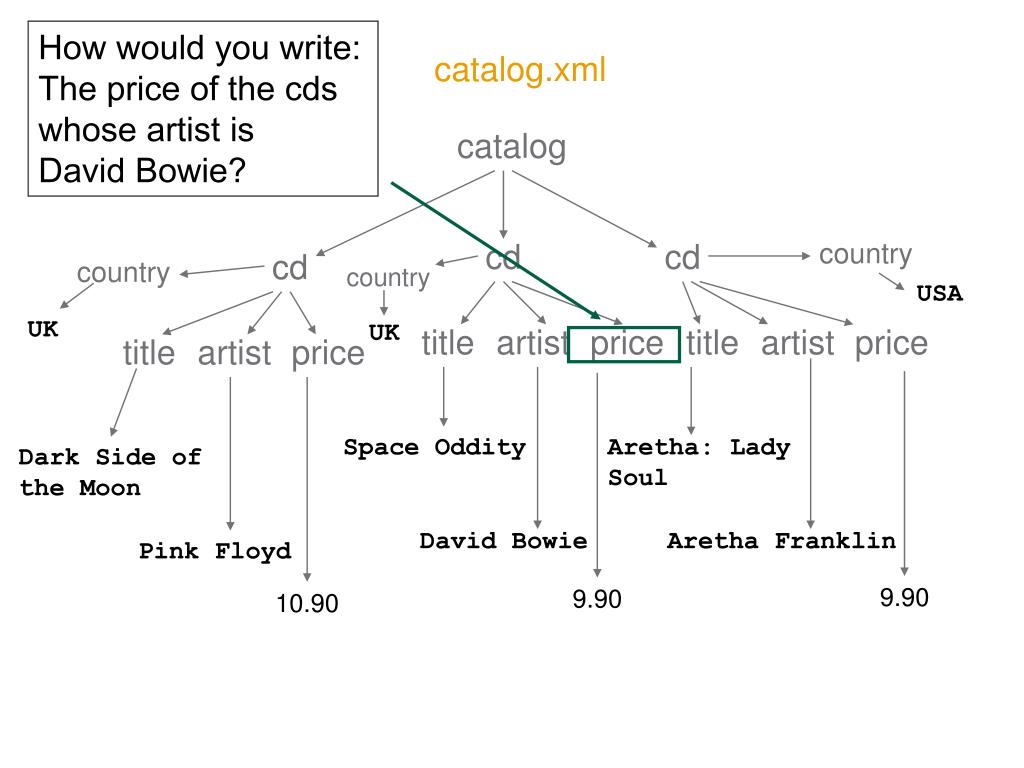Screen dimensions: 1024x768
Task: Click the catalog.xml orange title
Action: click(520, 70)
